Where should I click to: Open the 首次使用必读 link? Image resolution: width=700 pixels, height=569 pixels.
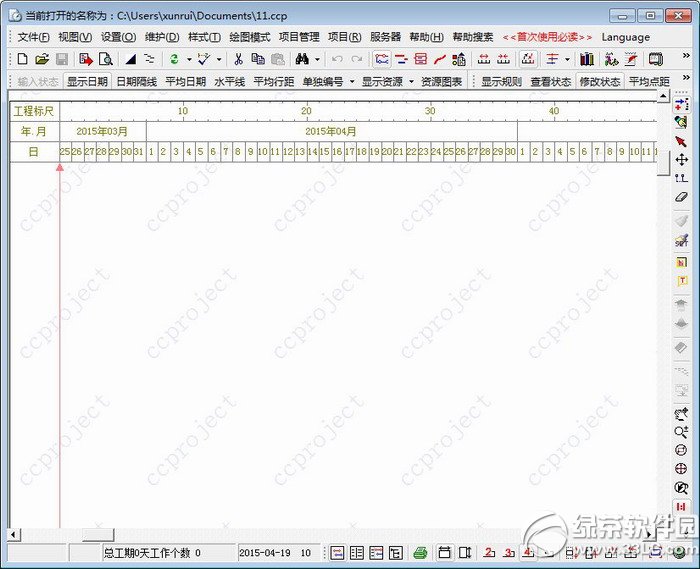[547, 37]
